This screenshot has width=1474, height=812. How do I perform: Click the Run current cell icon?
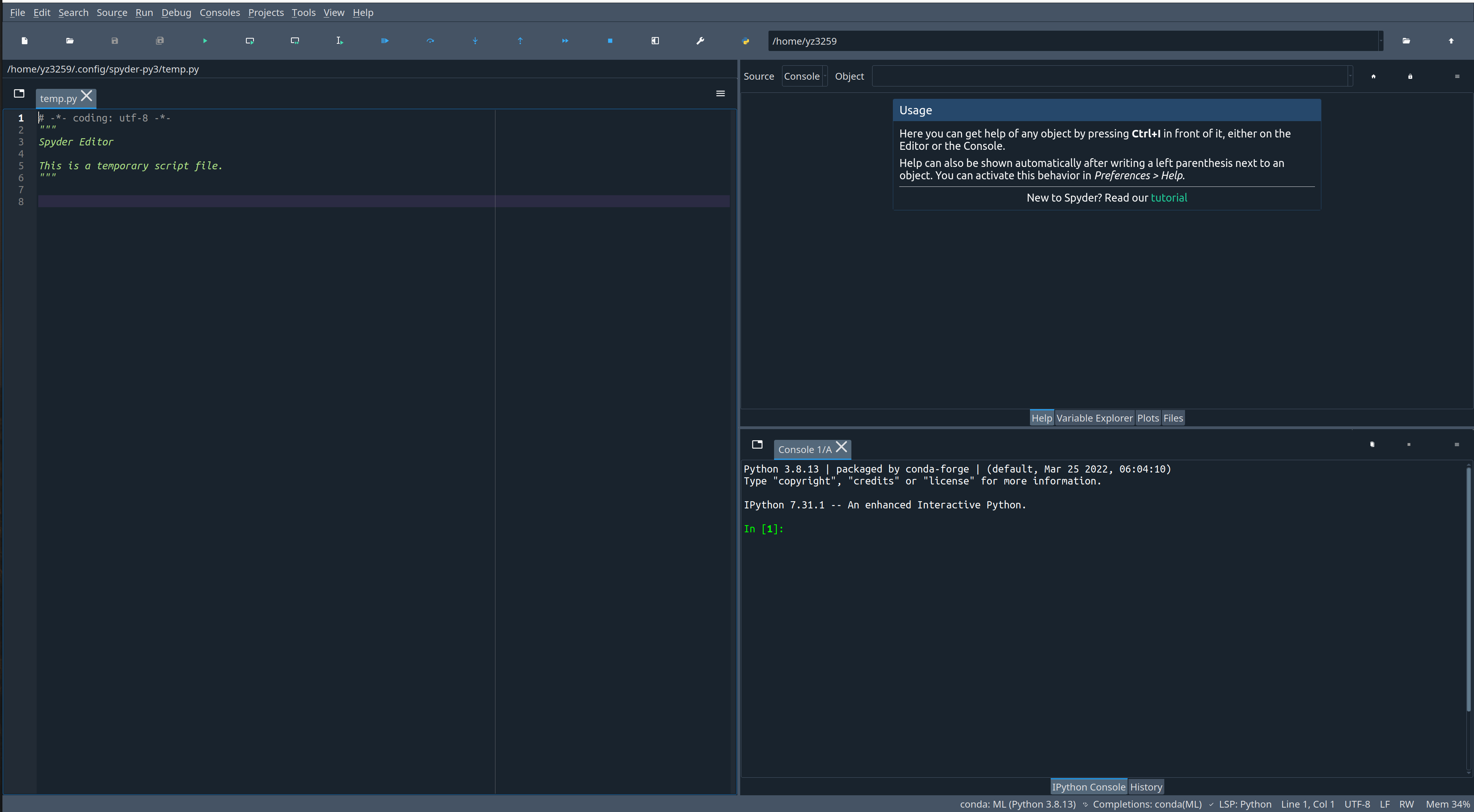250,41
